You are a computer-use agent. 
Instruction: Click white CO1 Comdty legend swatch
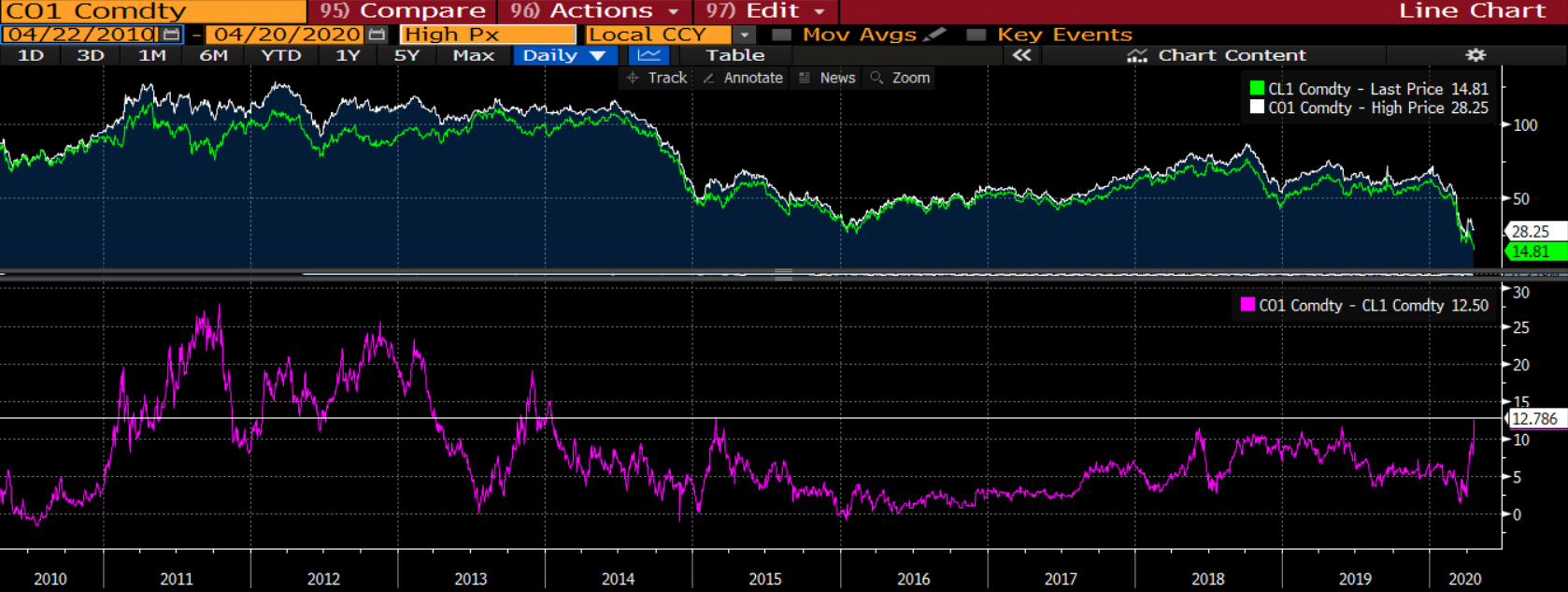coord(1257,108)
